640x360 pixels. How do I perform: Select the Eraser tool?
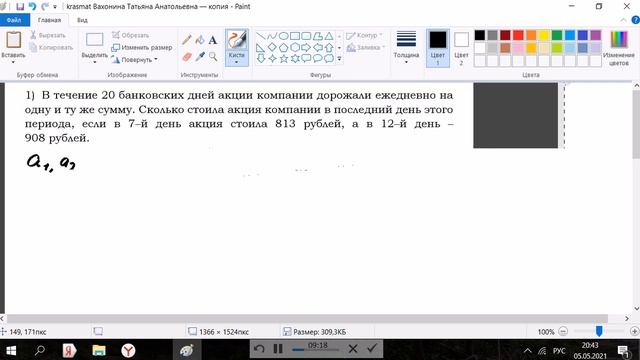point(187,57)
